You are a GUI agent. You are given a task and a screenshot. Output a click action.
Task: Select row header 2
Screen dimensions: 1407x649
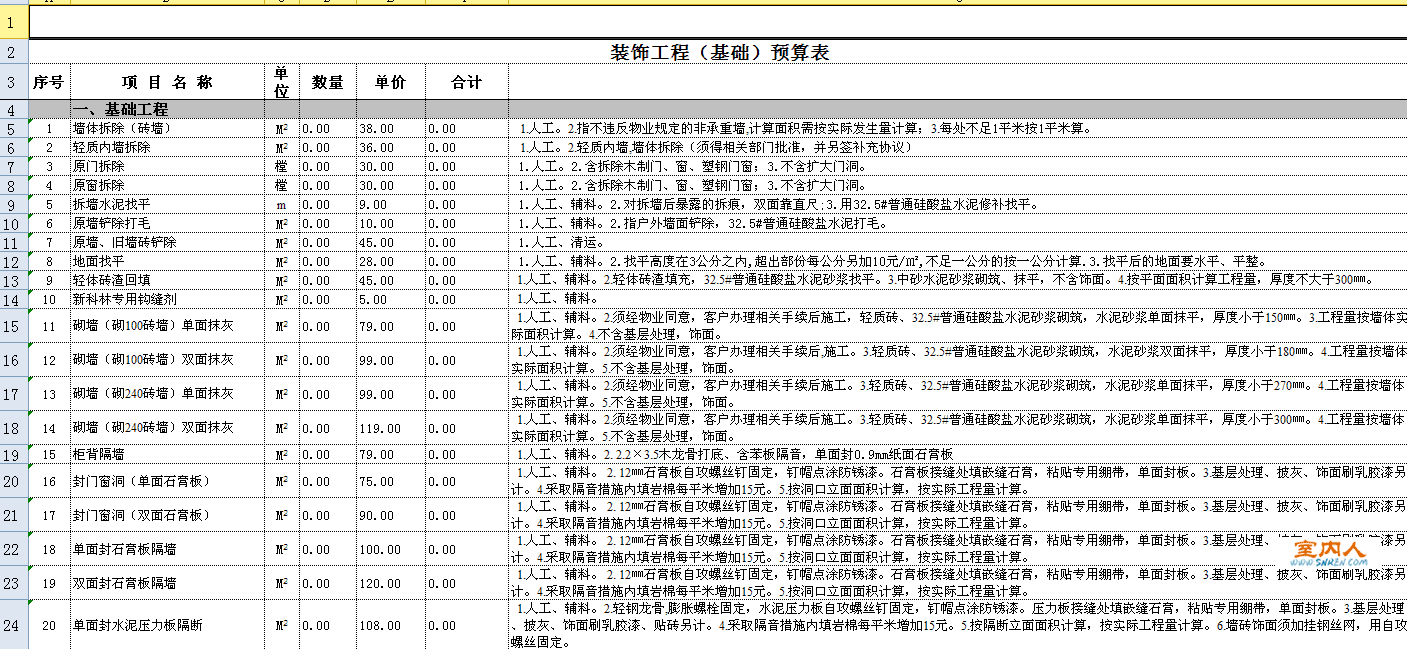[x=13, y=53]
